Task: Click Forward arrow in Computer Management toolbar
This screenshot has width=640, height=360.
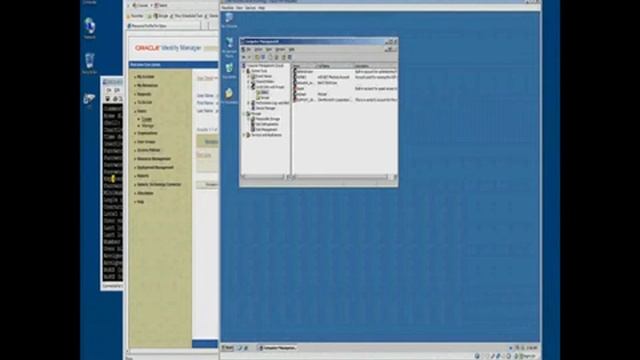Action: coord(249,57)
